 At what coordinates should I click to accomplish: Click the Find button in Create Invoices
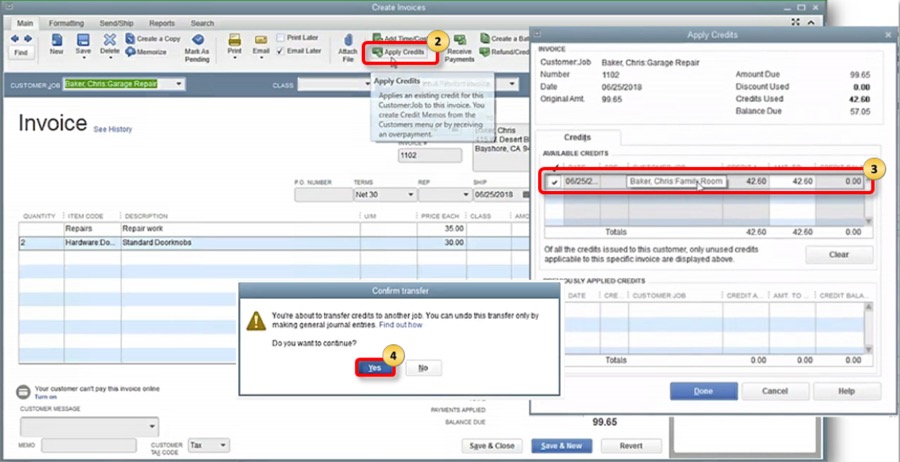point(21,53)
